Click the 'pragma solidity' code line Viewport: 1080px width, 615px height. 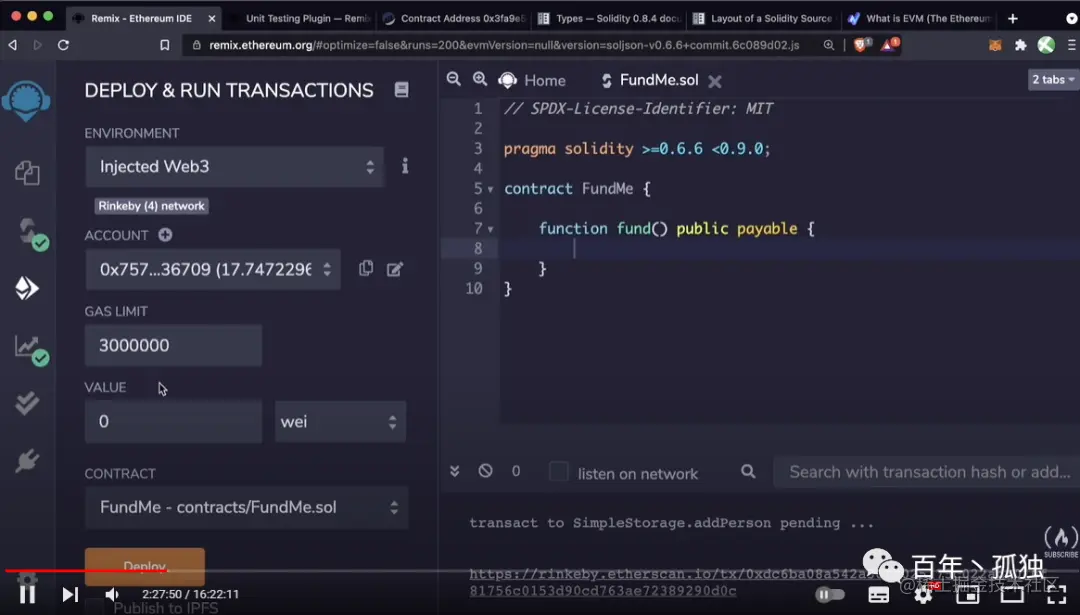[636, 149]
